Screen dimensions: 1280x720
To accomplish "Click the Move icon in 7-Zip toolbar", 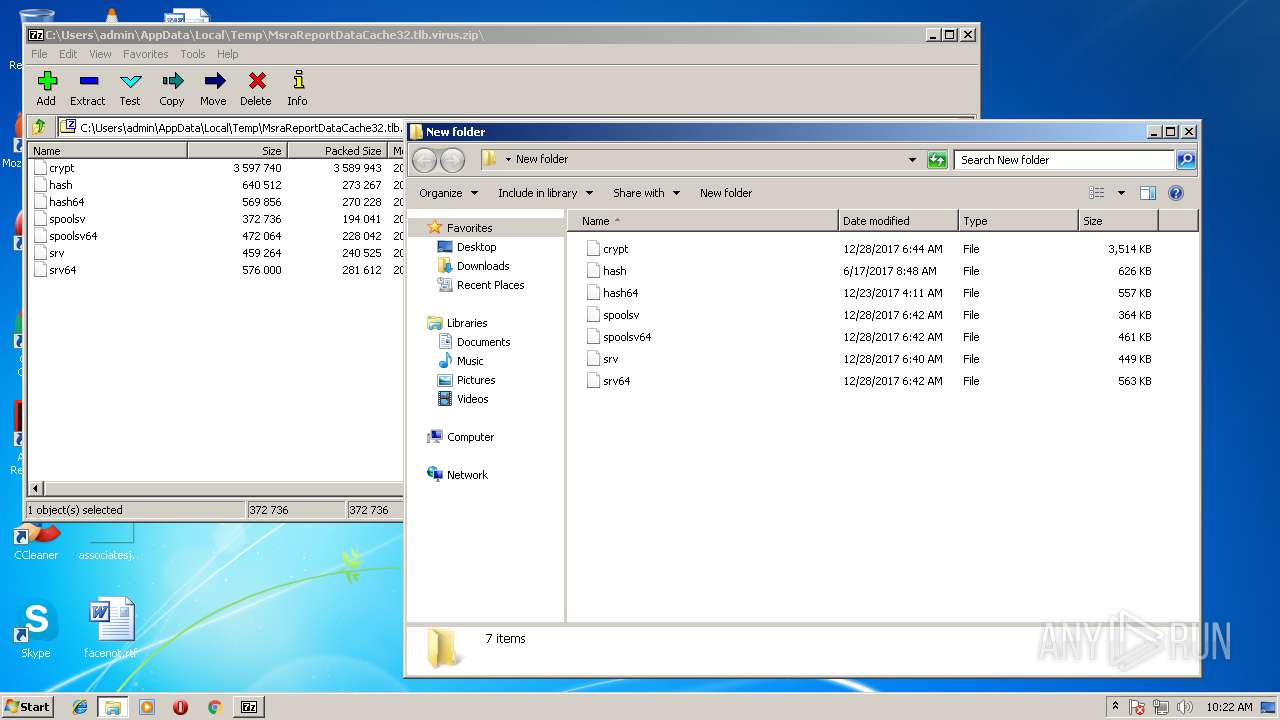I will (x=213, y=88).
